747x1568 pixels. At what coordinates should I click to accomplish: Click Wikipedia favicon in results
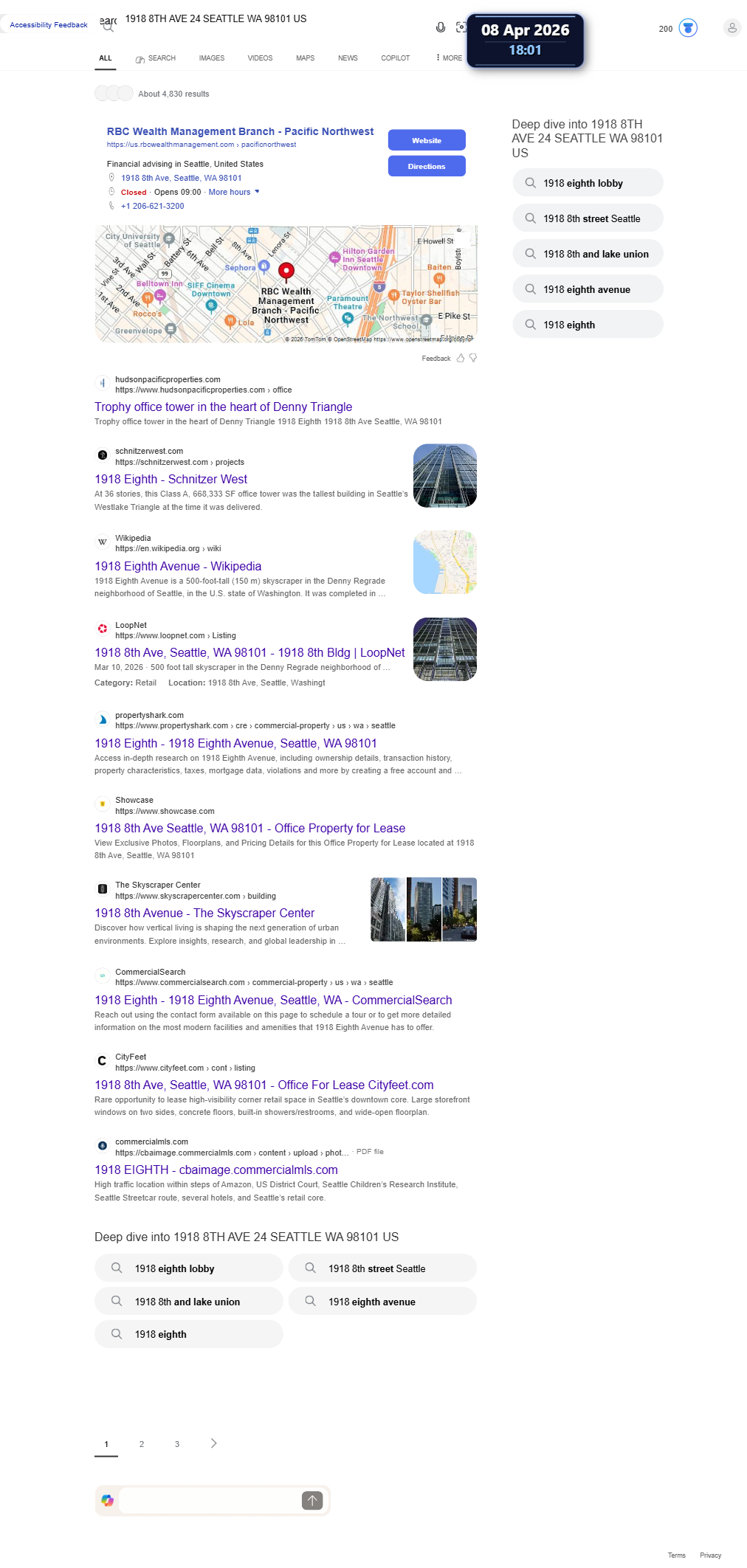click(102, 542)
